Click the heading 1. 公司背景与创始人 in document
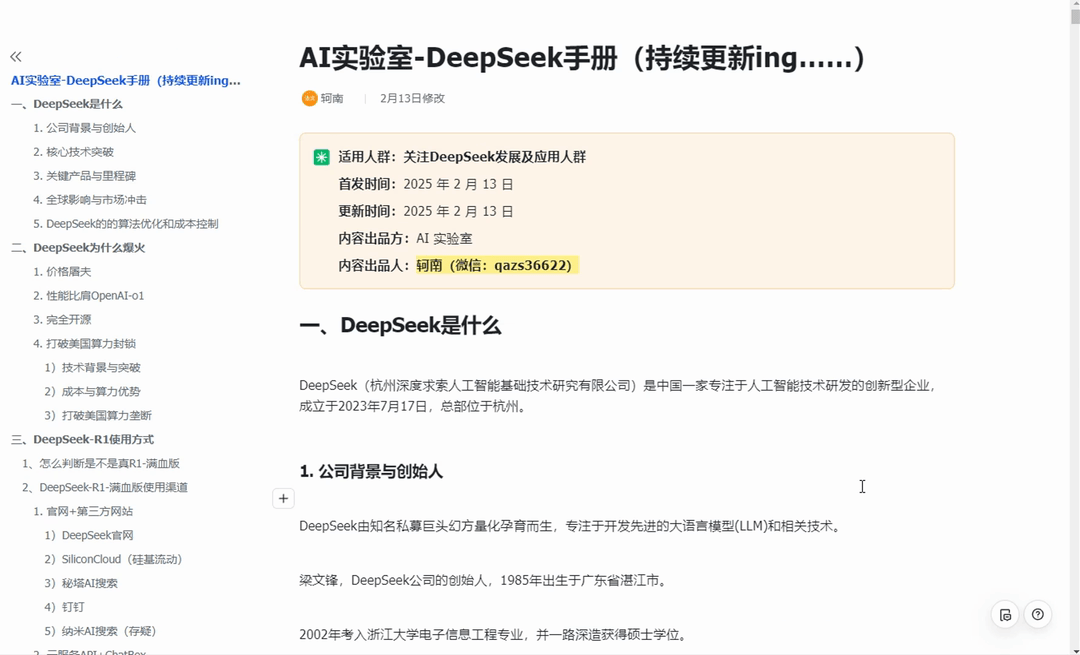 pos(371,472)
